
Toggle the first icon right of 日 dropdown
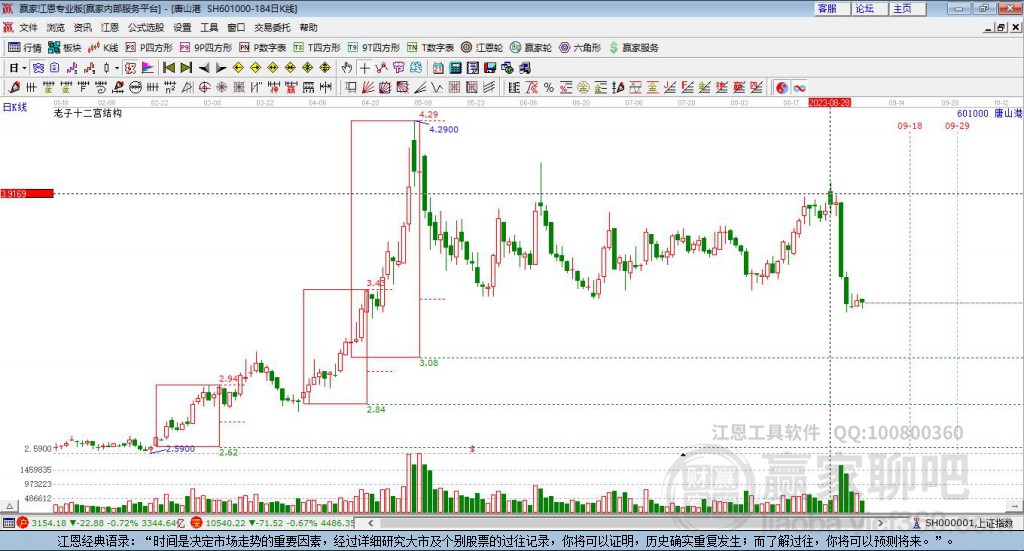[x=38, y=68]
